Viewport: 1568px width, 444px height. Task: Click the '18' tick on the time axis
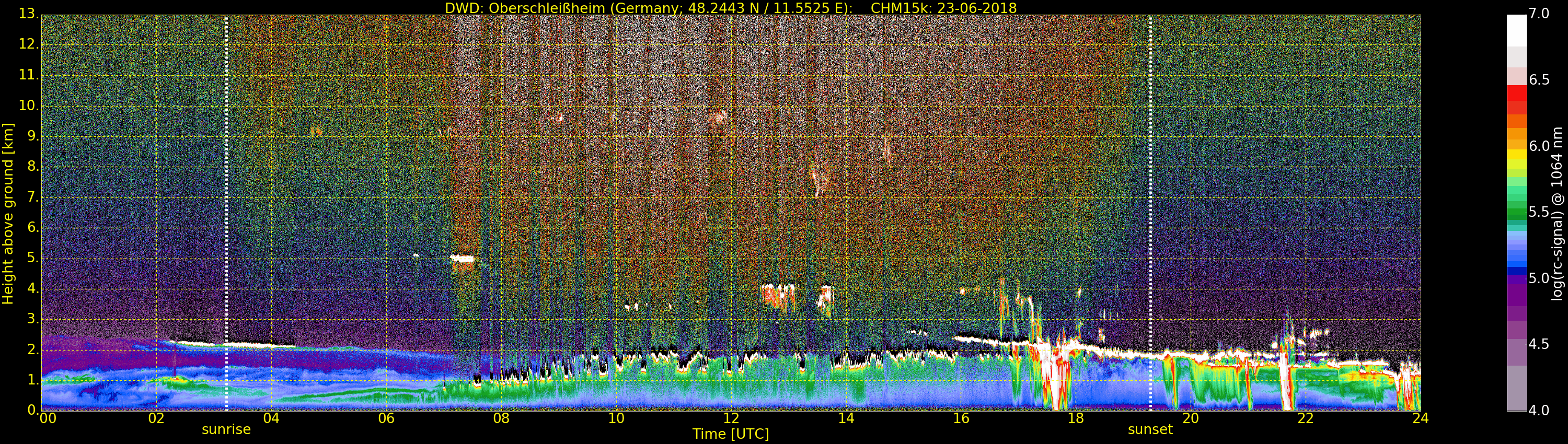[1076, 418]
